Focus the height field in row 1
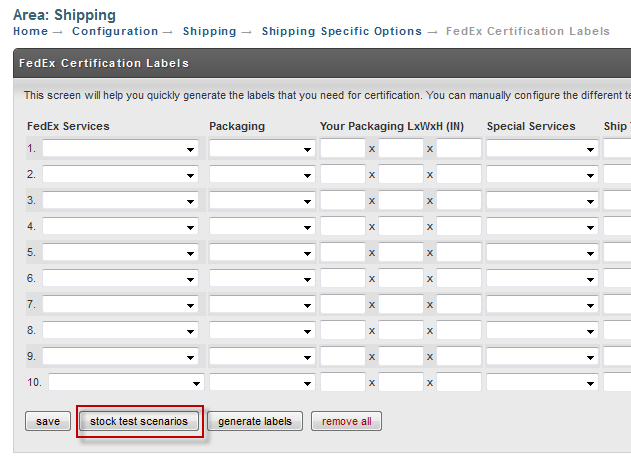 [459, 148]
